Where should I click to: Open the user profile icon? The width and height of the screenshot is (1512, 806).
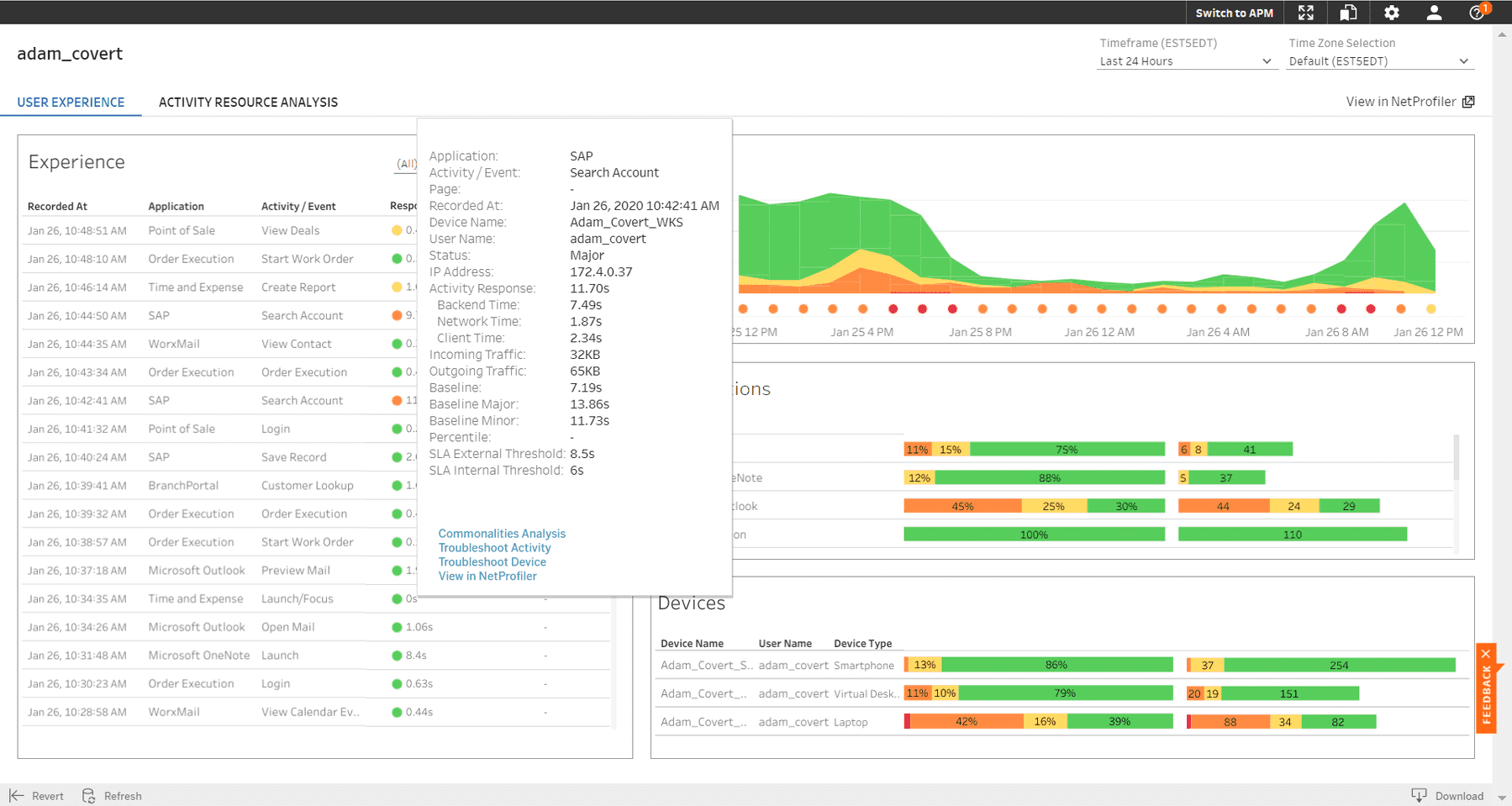click(x=1433, y=12)
